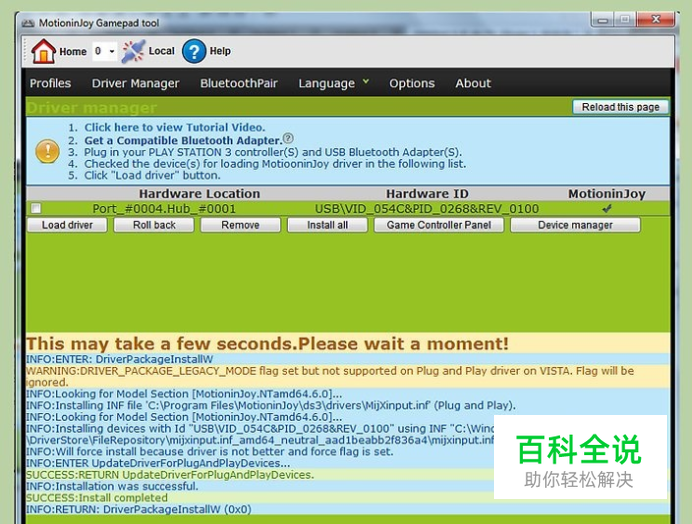Check the Port_#0004.Hub_#0001 device checkbox
This screenshot has width=692, height=524.
[36, 208]
